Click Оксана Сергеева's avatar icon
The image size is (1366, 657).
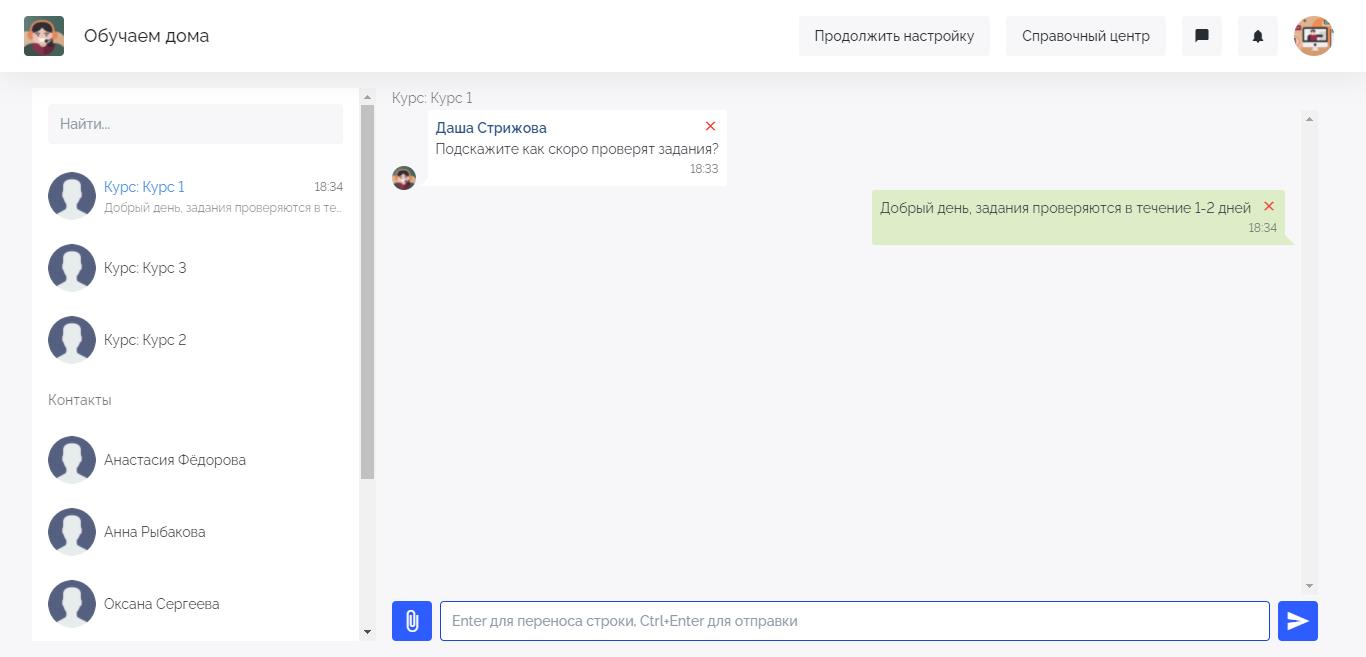click(72, 604)
